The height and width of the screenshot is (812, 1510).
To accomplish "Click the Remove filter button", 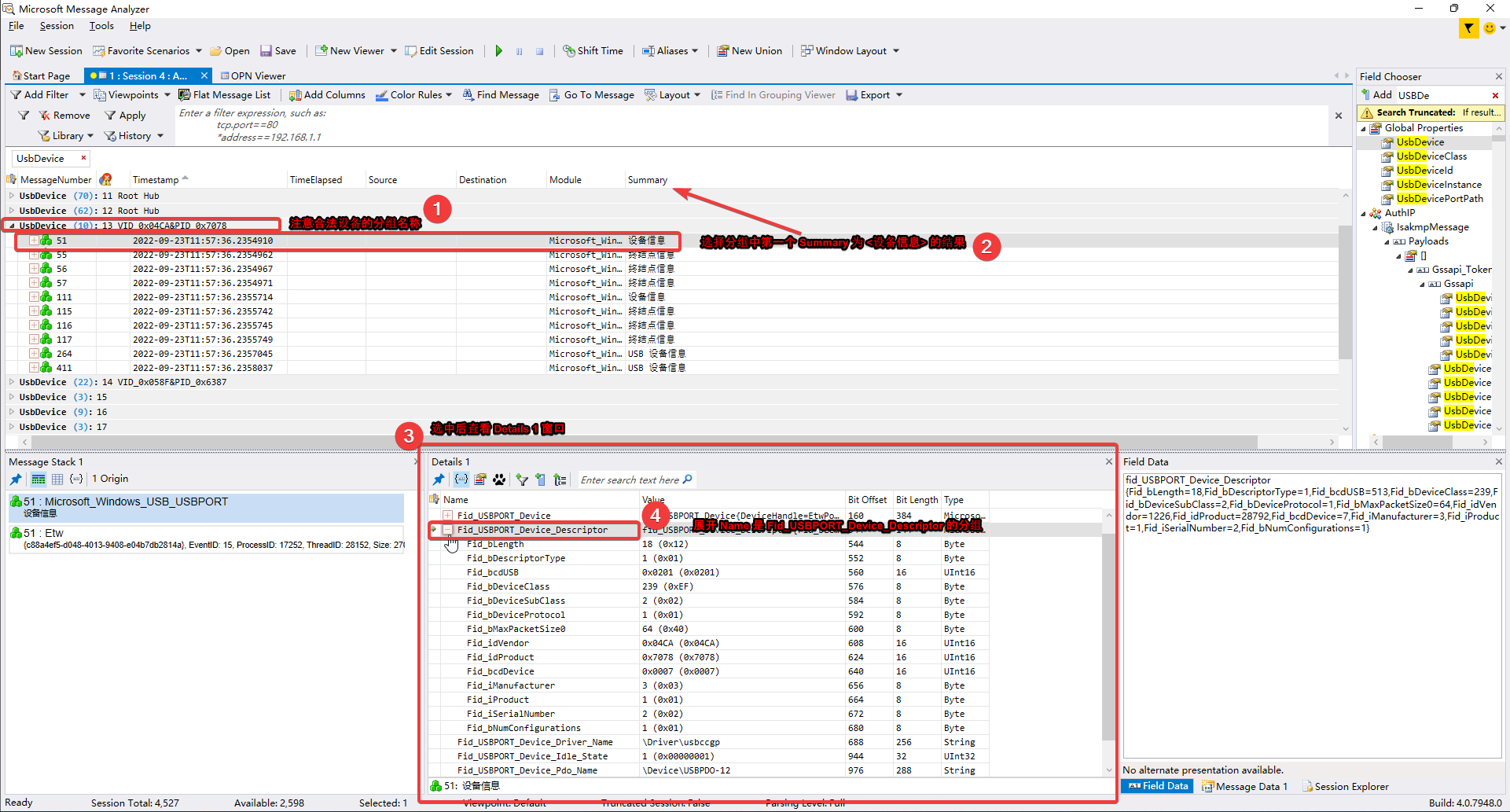I will (64, 116).
